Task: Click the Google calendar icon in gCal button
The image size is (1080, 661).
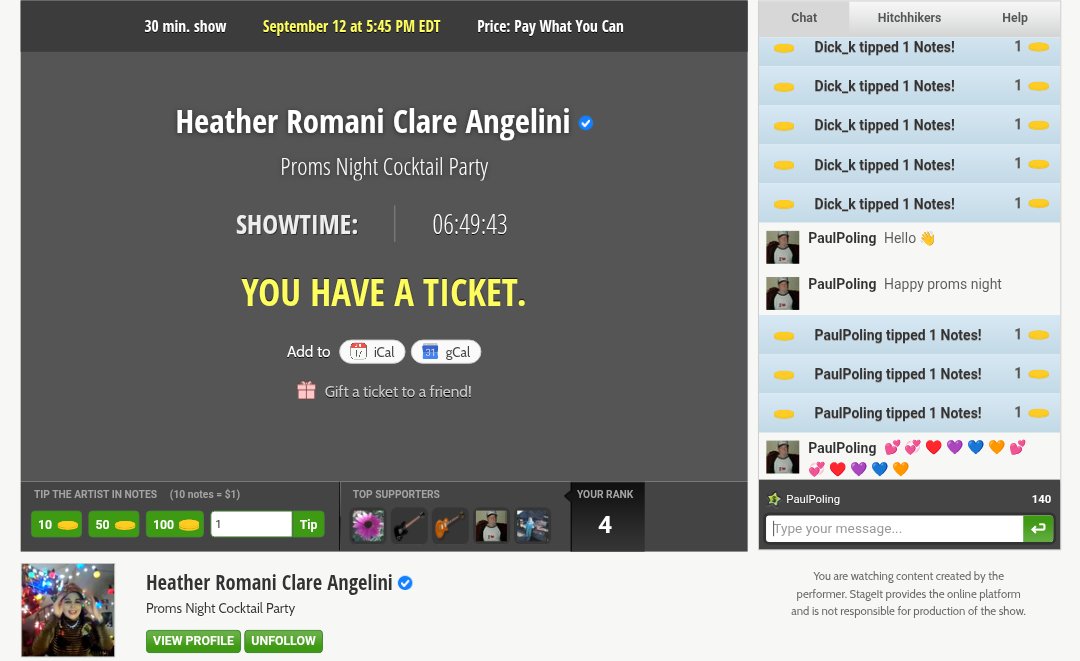Action: click(x=430, y=352)
